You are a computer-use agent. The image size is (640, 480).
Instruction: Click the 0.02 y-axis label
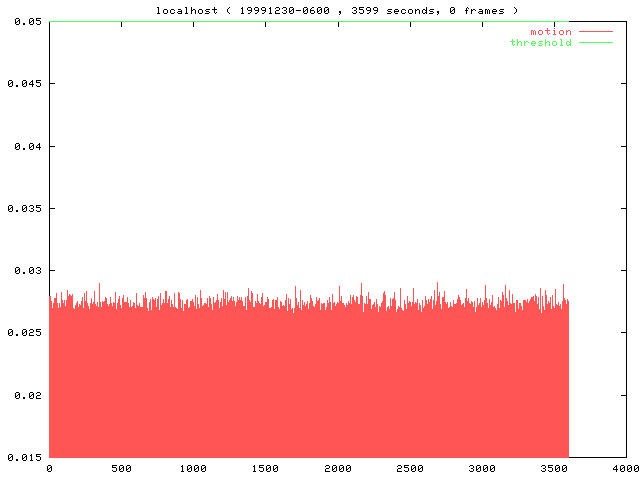click(x=20, y=395)
